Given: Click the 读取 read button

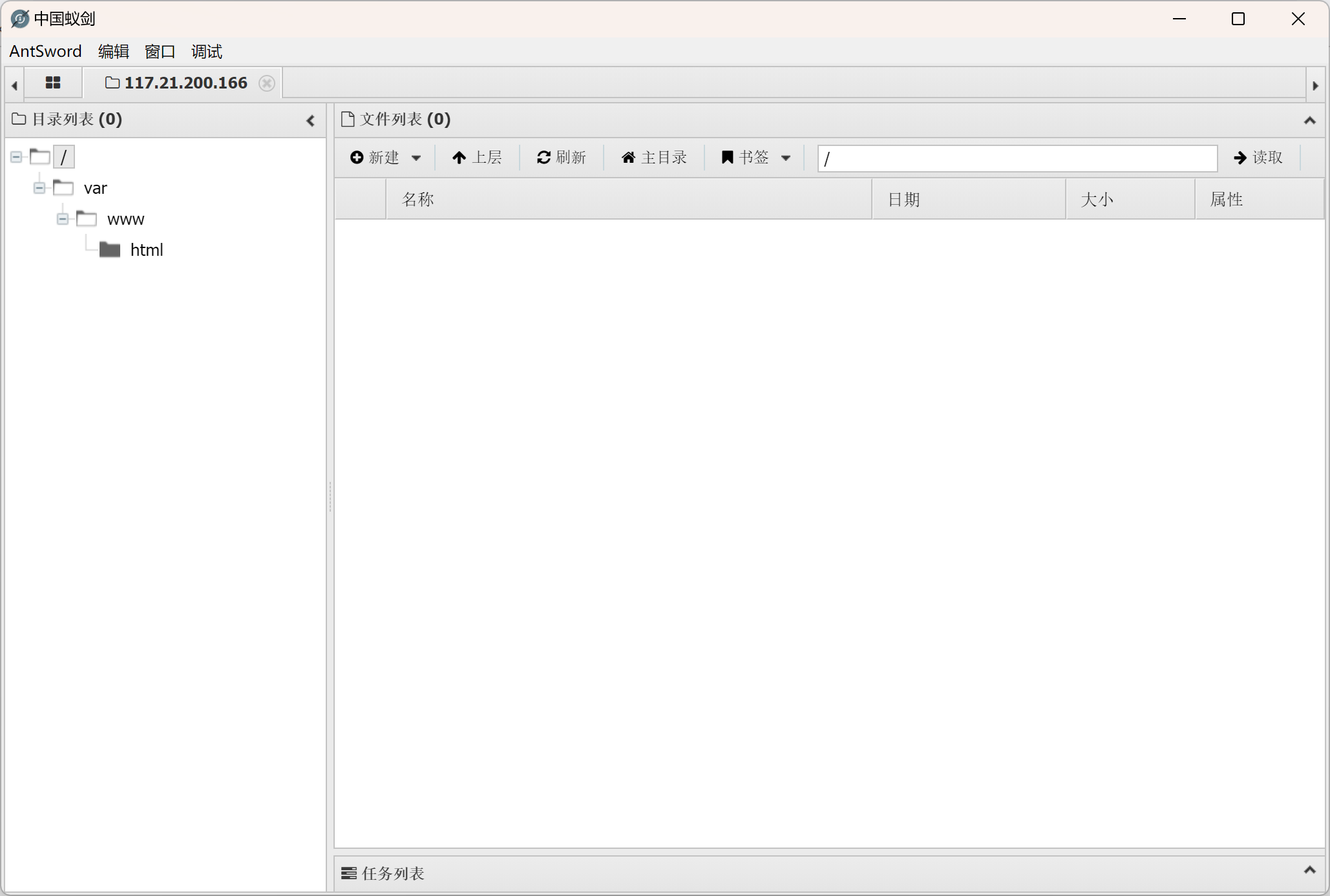Looking at the screenshot, I should [1258, 158].
